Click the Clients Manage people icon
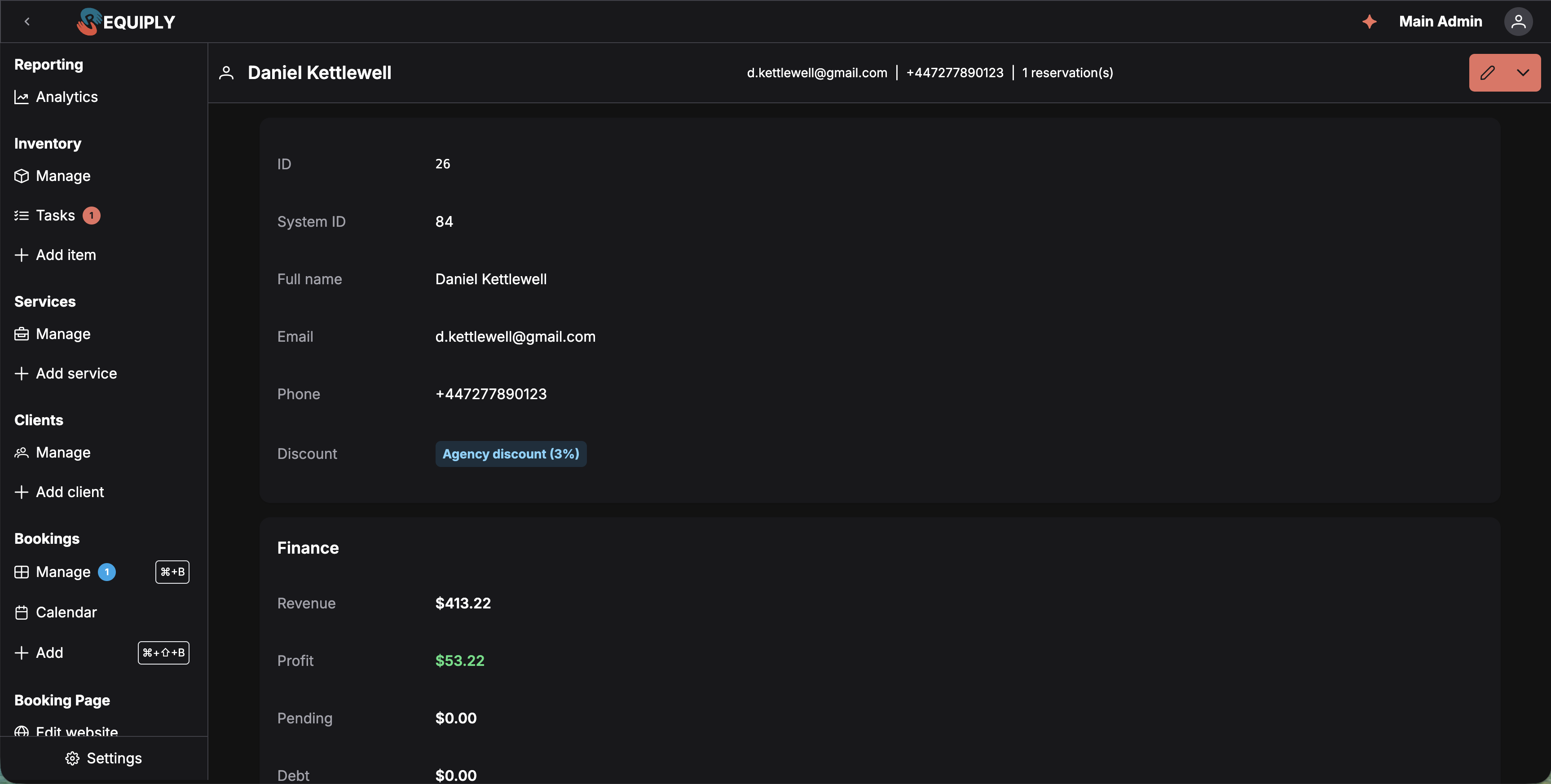This screenshot has height=784, width=1551. tap(22, 453)
